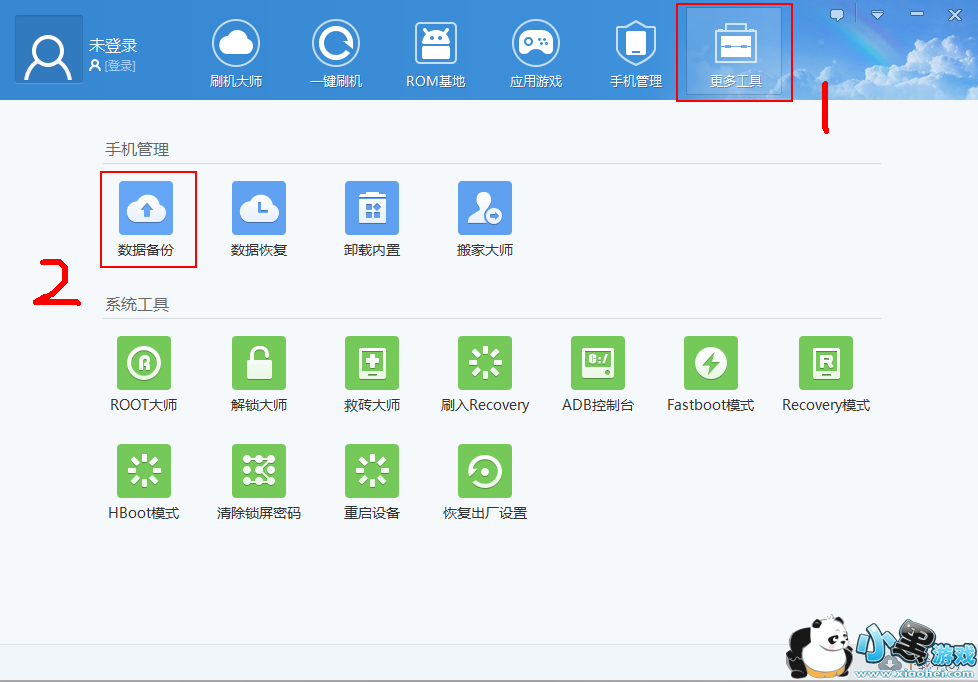Click the 未登录 status text
Viewport: 978px width, 682px height.
tap(113, 45)
